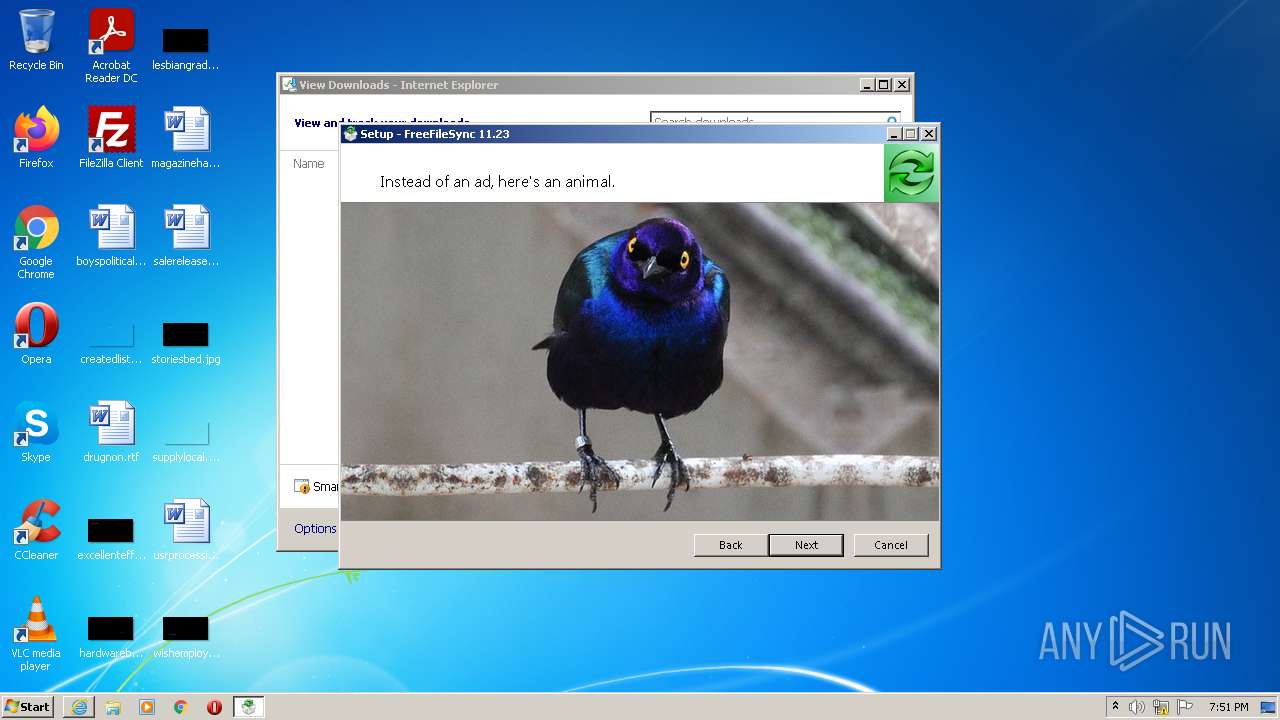The height and width of the screenshot is (720, 1280).
Task: Select the magazineha... Word document icon
Action: pos(186,138)
